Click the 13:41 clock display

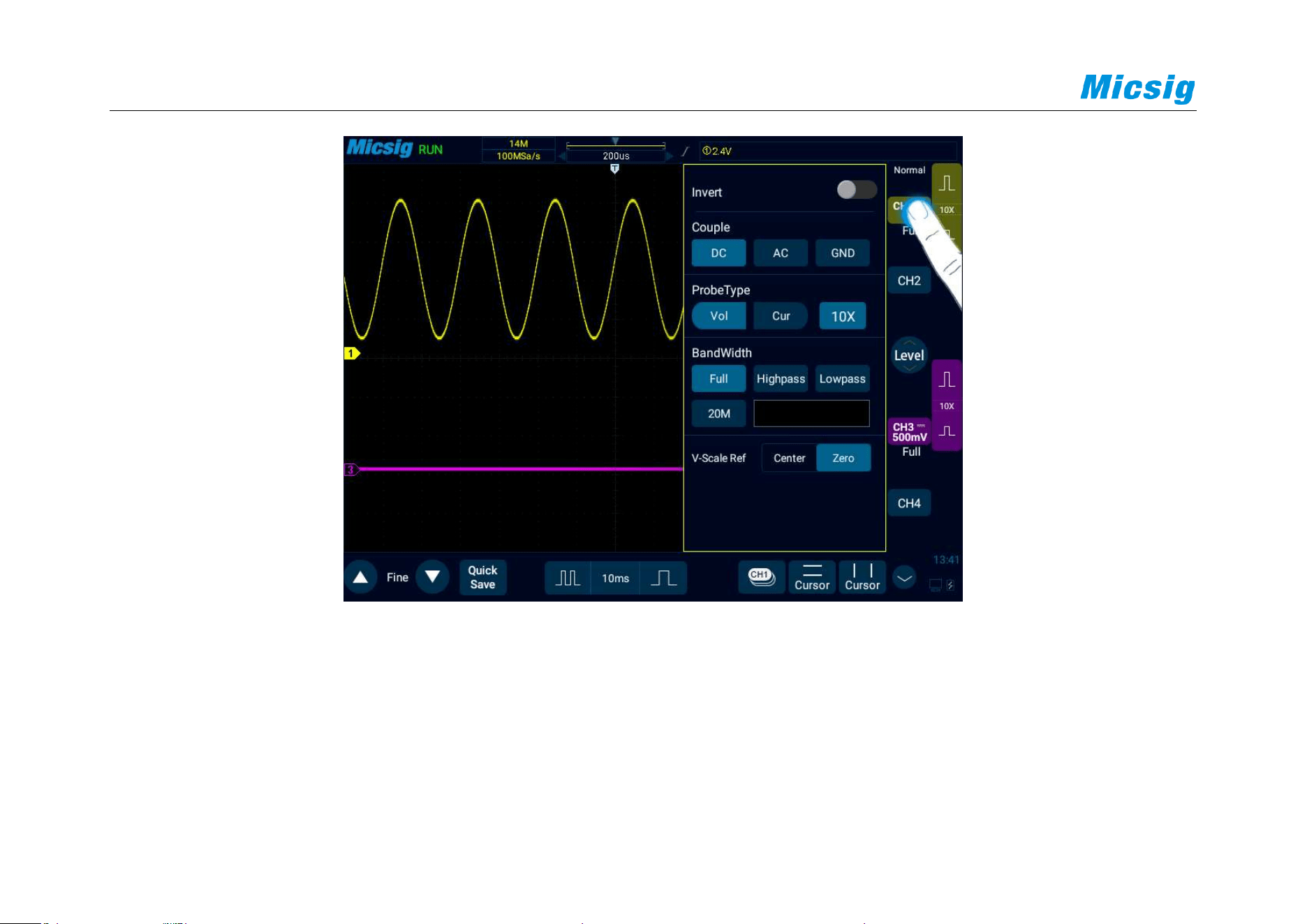point(946,560)
